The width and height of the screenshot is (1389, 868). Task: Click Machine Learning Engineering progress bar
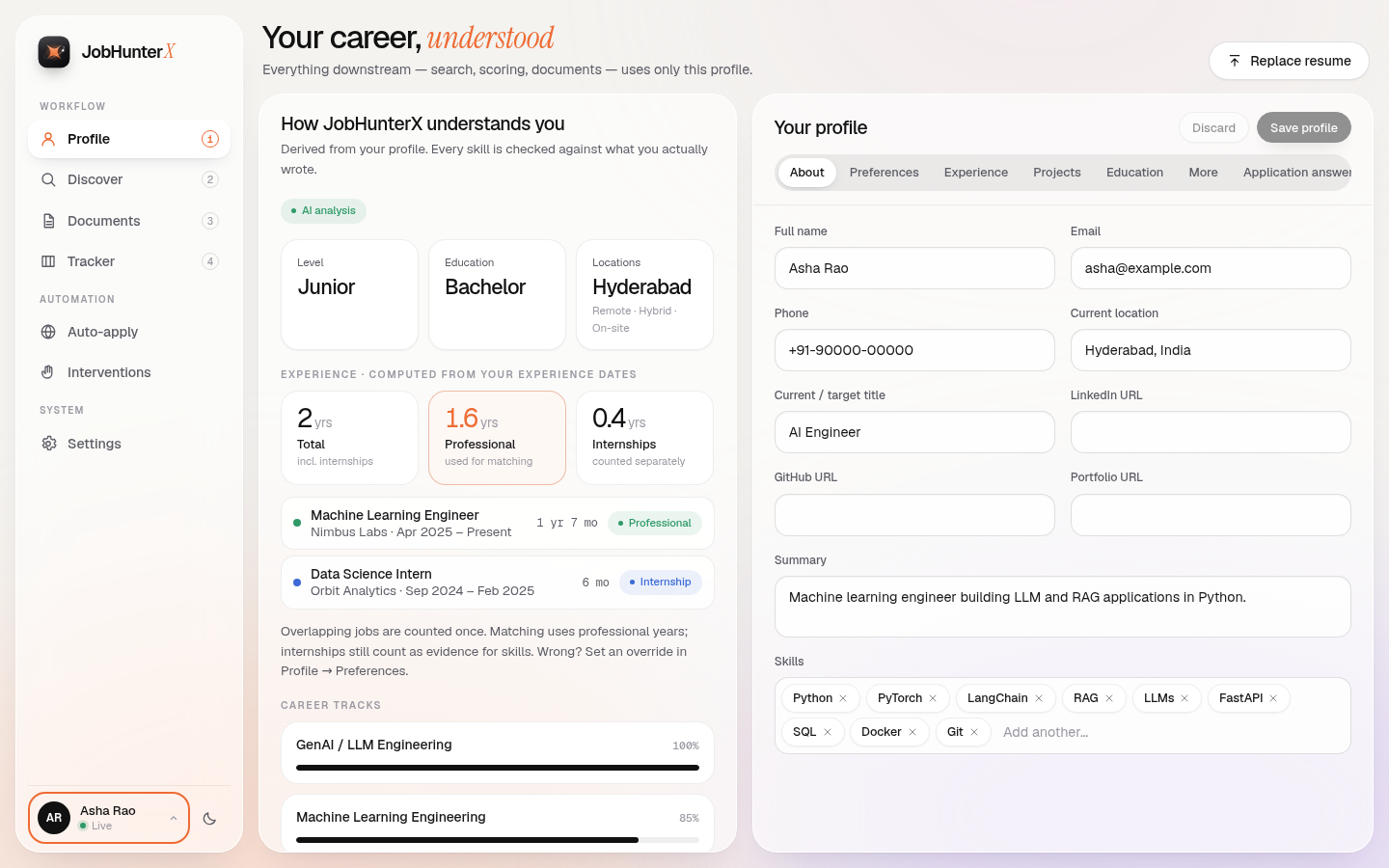498,840
